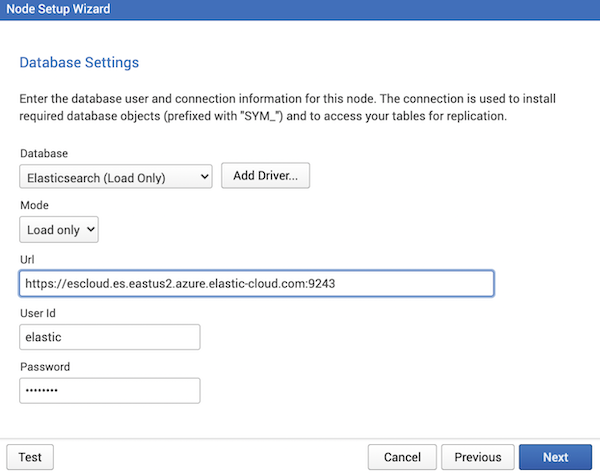Click the Database Settings heading
The image size is (600, 474).
coord(79,62)
